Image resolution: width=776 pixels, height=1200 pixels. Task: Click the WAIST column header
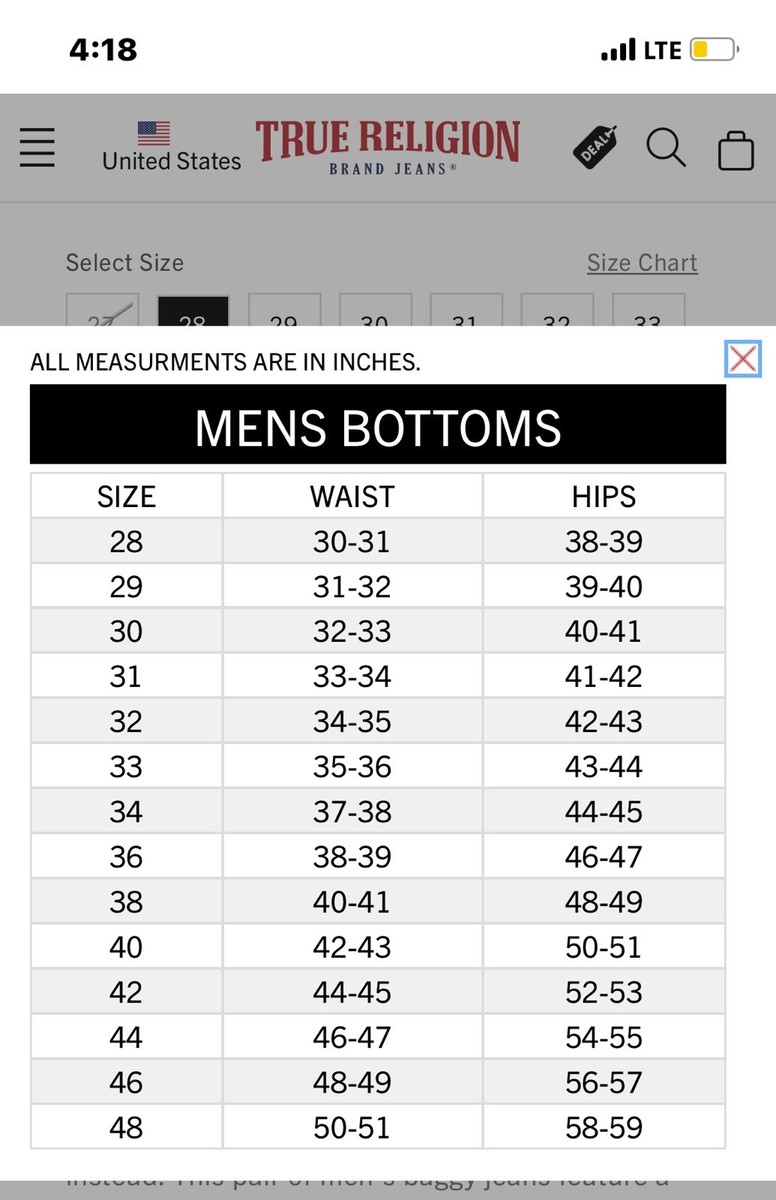pos(352,496)
